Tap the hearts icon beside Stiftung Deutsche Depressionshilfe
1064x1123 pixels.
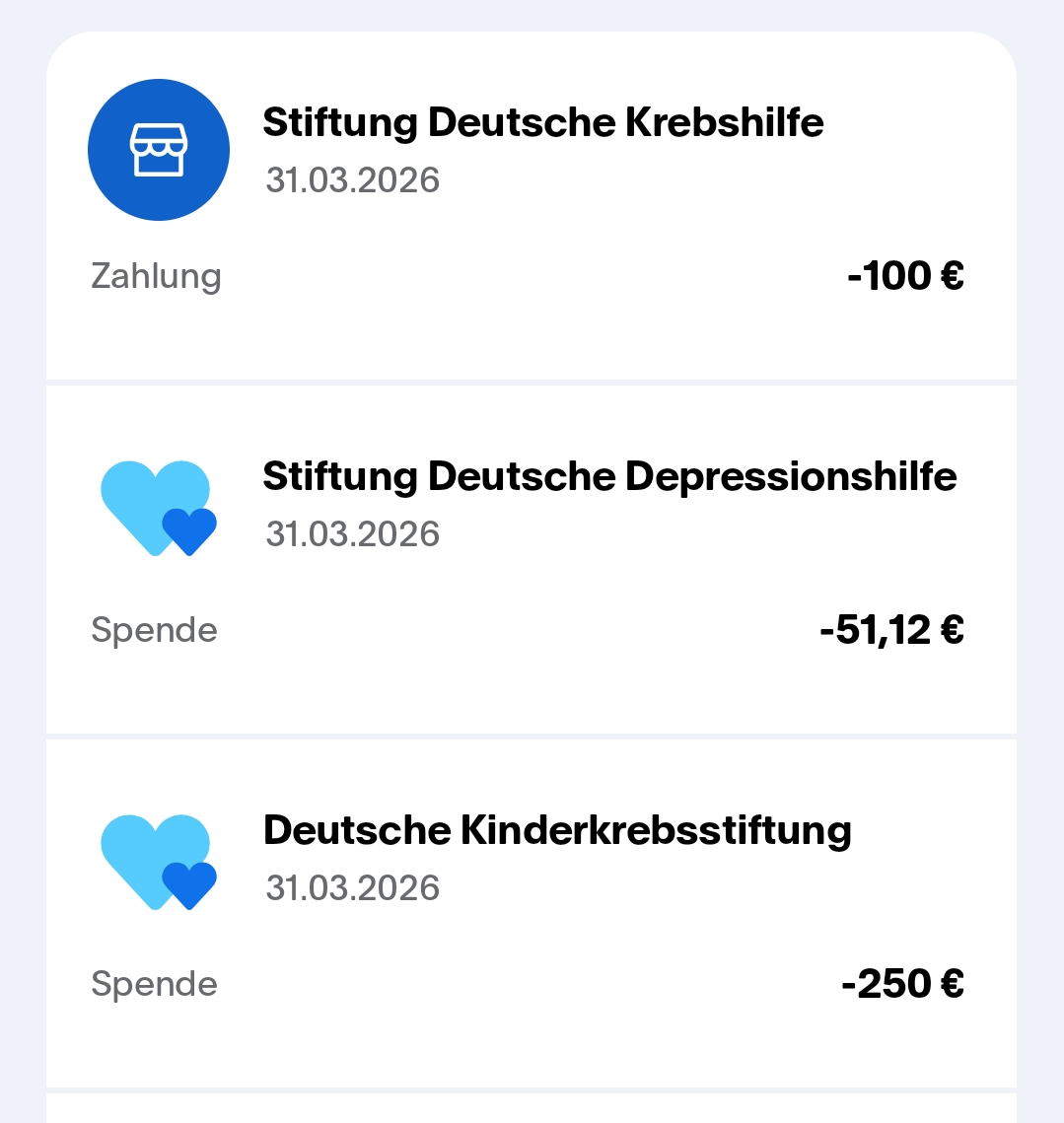158,507
